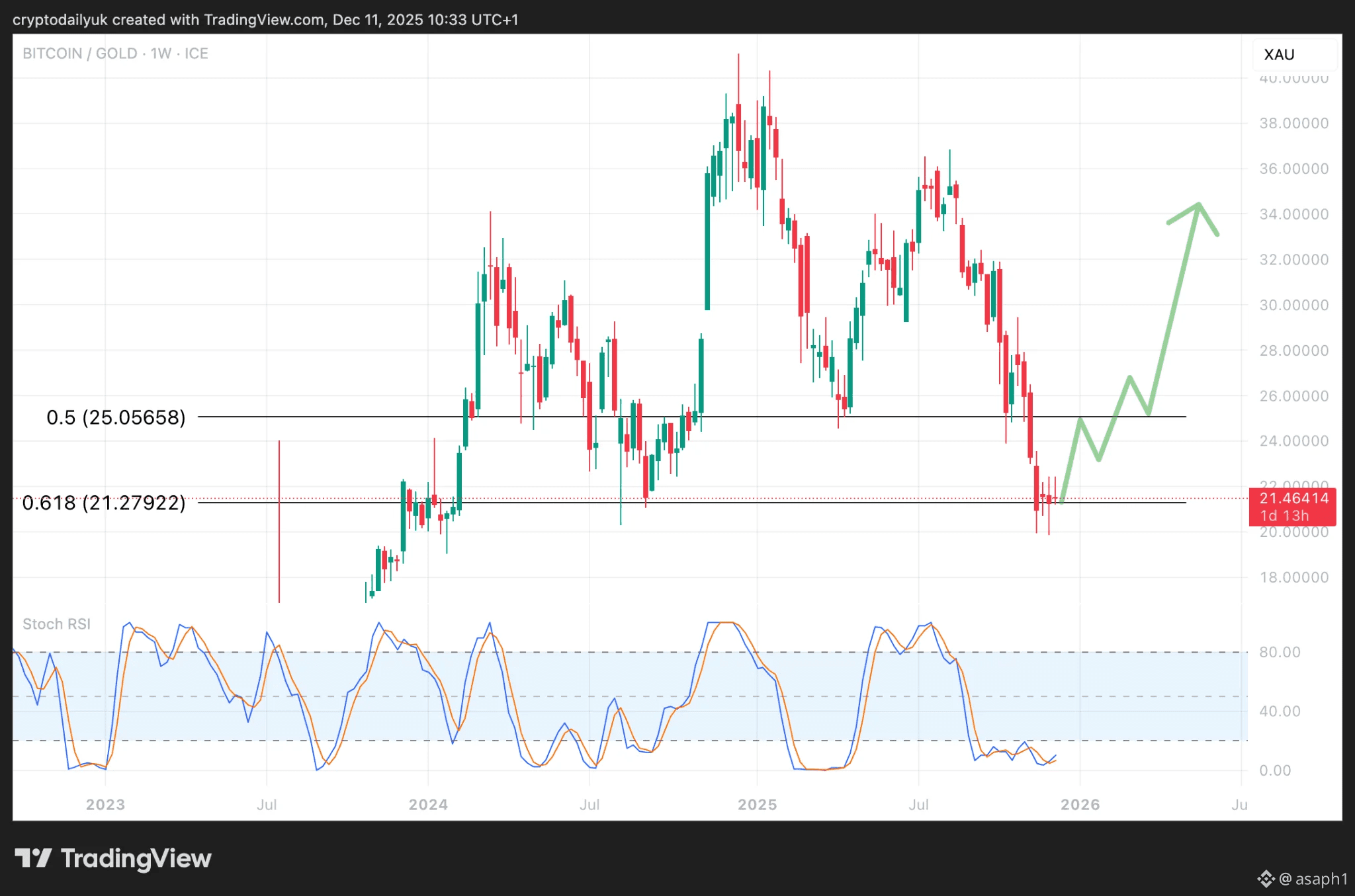Select the 0.5 (25.05658) Fibonacci label
Image resolution: width=1355 pixels, height=896 pixels.
pos(116,417)
